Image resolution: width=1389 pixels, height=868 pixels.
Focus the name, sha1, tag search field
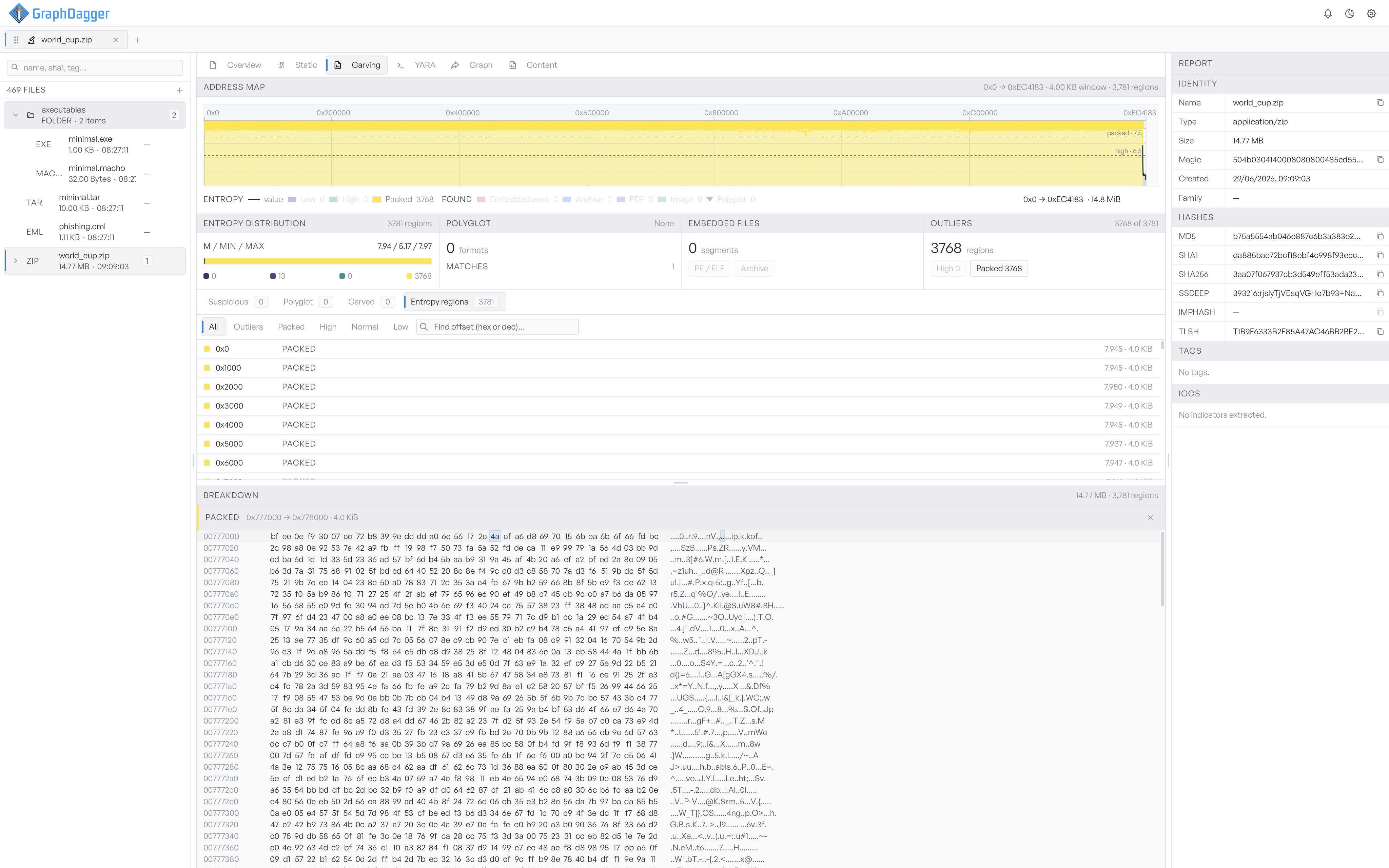(95, 68)
